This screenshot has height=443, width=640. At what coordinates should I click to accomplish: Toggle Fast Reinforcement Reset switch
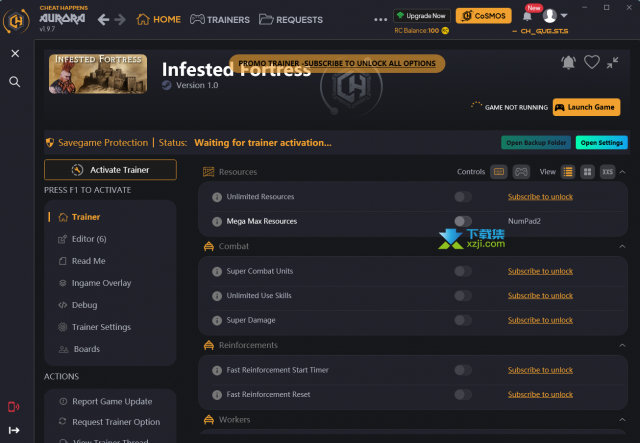(463, 394)
